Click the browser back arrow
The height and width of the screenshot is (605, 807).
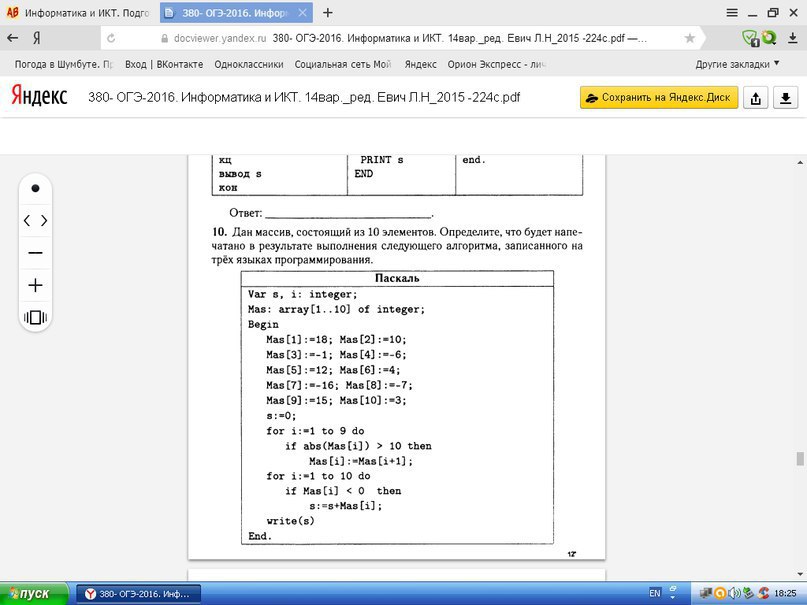12,38
